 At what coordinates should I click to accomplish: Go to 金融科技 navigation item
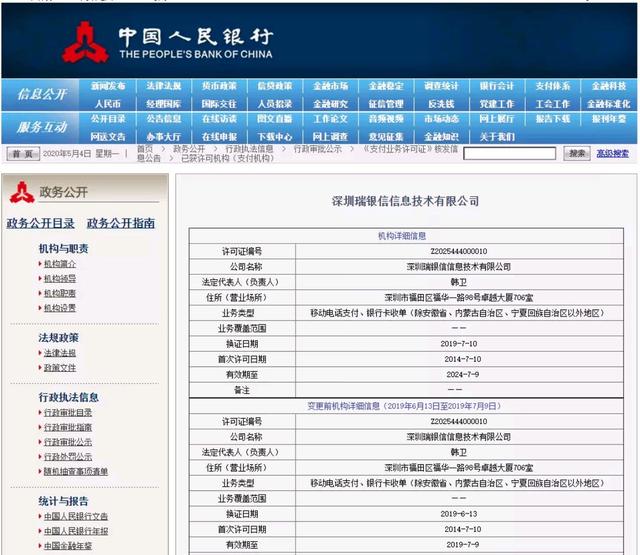point(609,86)
